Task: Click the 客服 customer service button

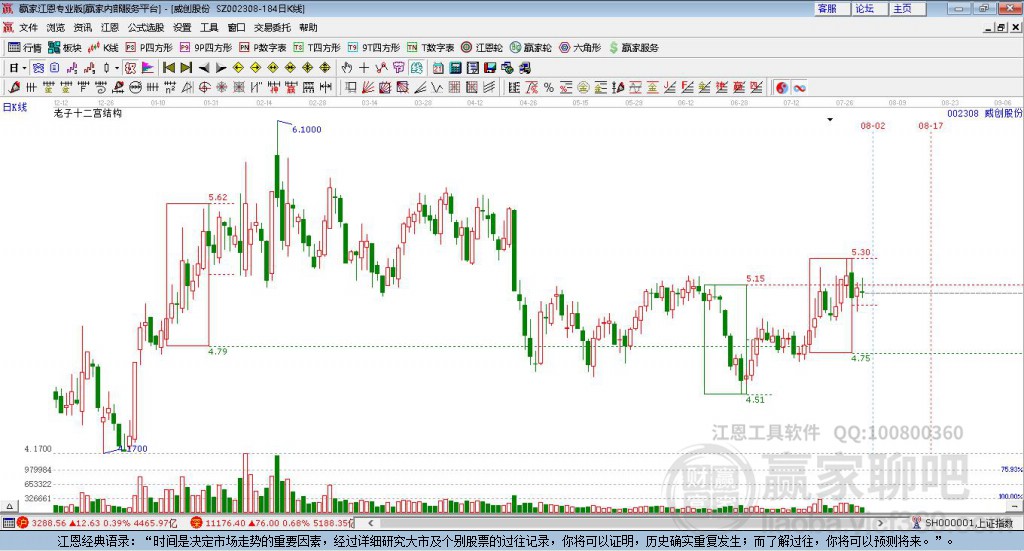Action: (832, 8)
